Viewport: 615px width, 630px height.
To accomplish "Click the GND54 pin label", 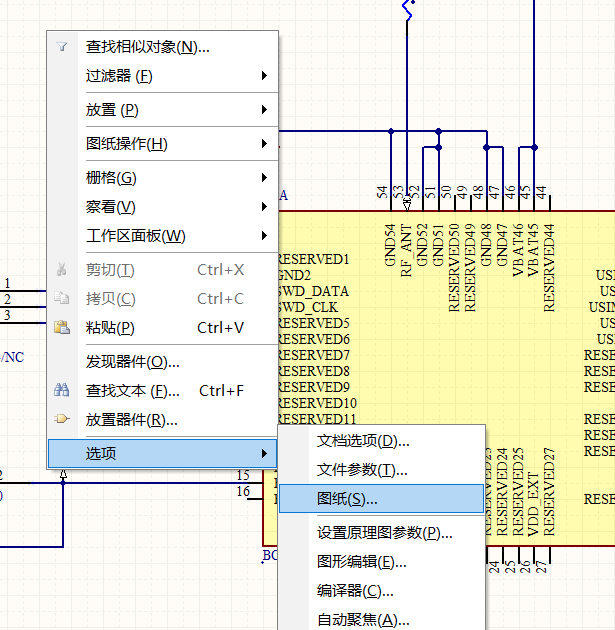I will (390, 245).
